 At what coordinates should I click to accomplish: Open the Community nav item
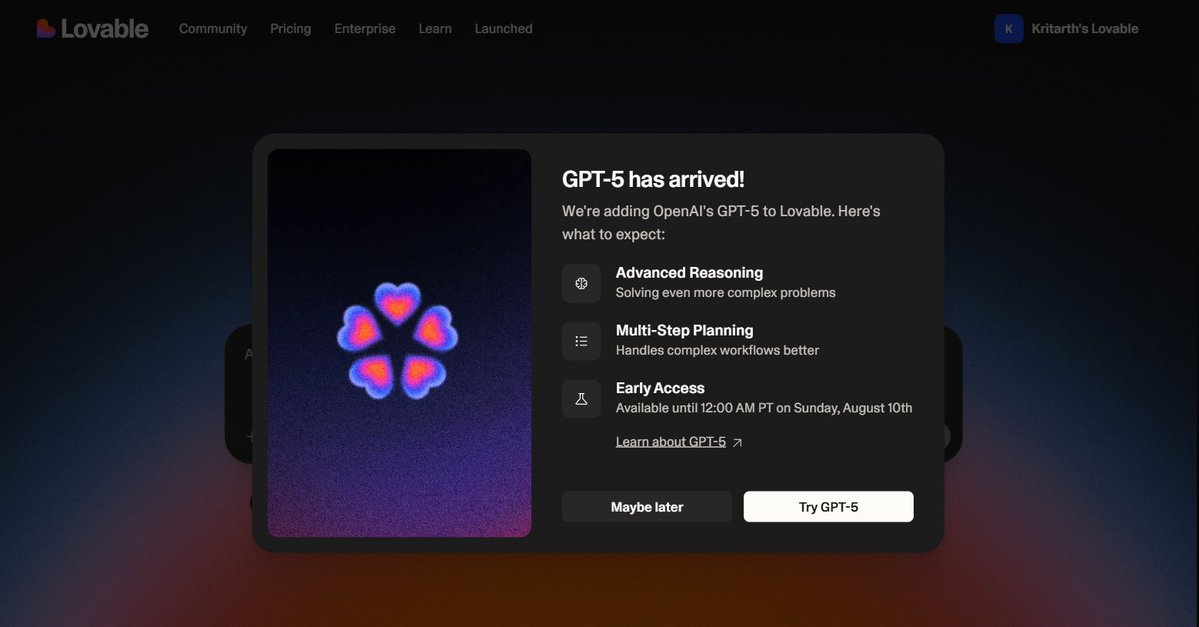213,29
